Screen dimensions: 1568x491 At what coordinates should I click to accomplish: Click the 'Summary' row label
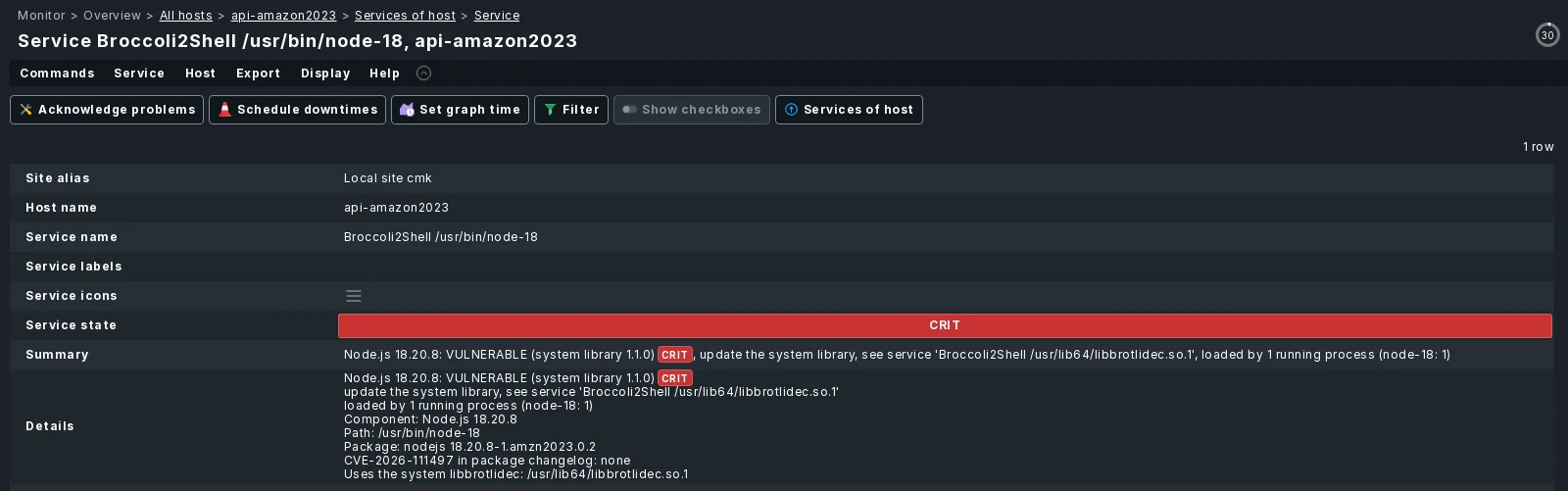(x=57, y=355)
